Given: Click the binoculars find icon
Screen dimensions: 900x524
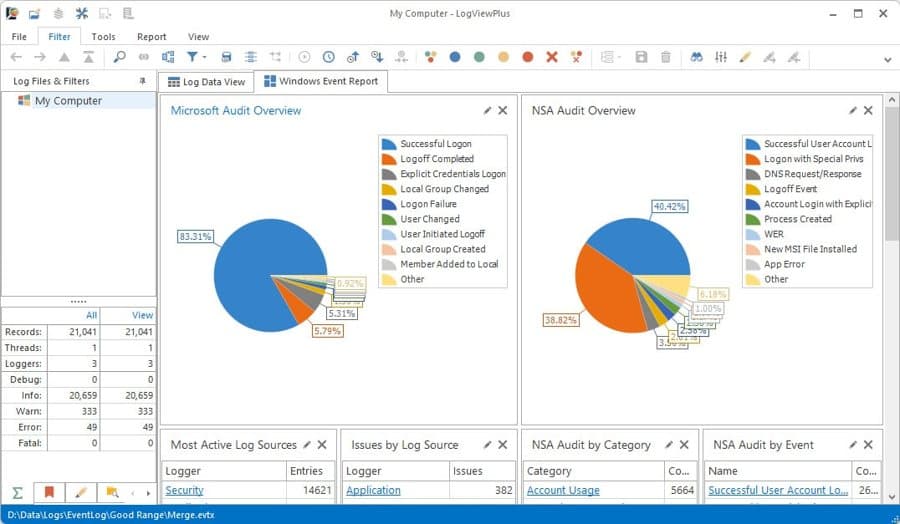Looking at the screenshot, I should click(x=696, y=57).
